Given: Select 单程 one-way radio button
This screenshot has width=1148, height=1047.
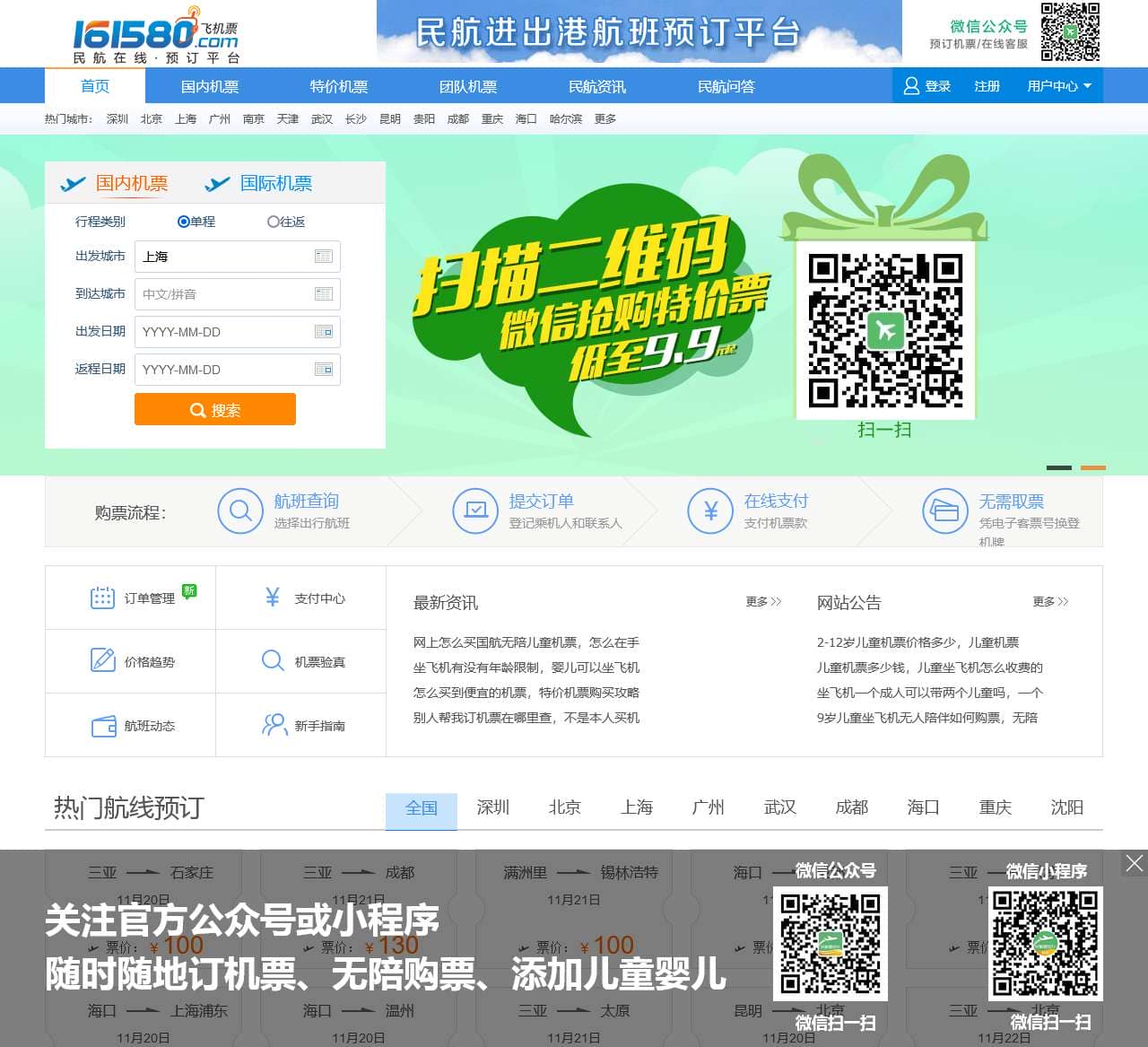Looking at the screenshot, I should click(184, 222).
